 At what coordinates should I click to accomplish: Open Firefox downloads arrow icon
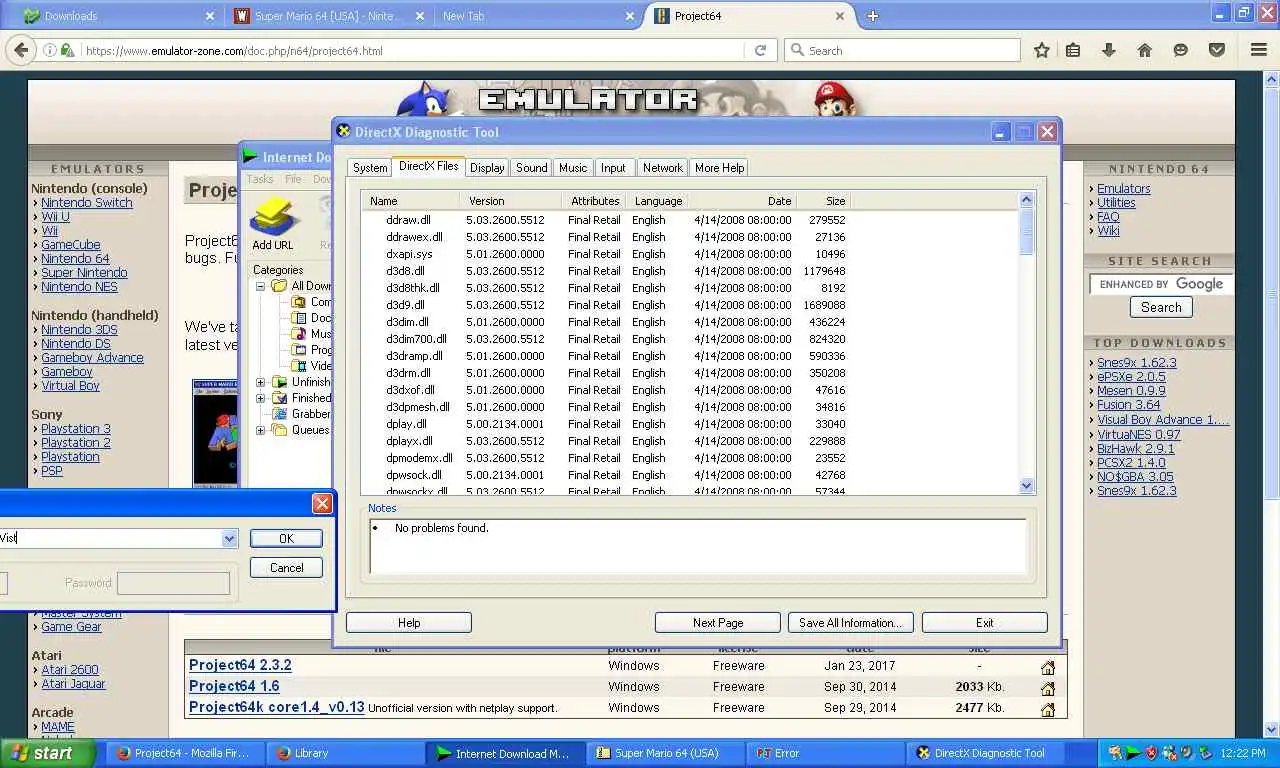pos(1108,50)
